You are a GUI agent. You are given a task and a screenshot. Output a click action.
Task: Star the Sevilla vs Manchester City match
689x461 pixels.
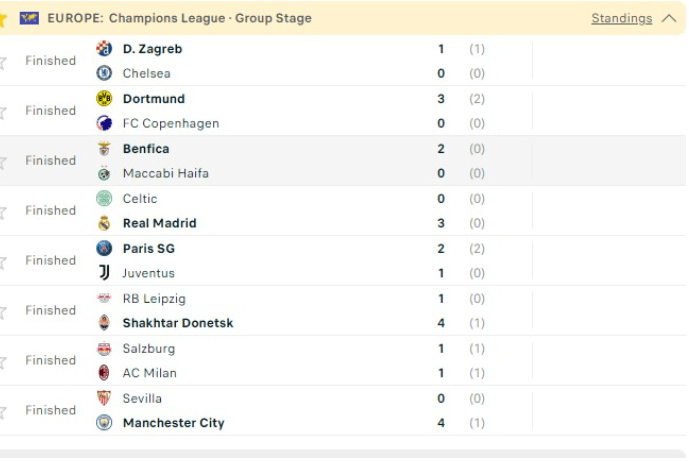click(3, 412)
